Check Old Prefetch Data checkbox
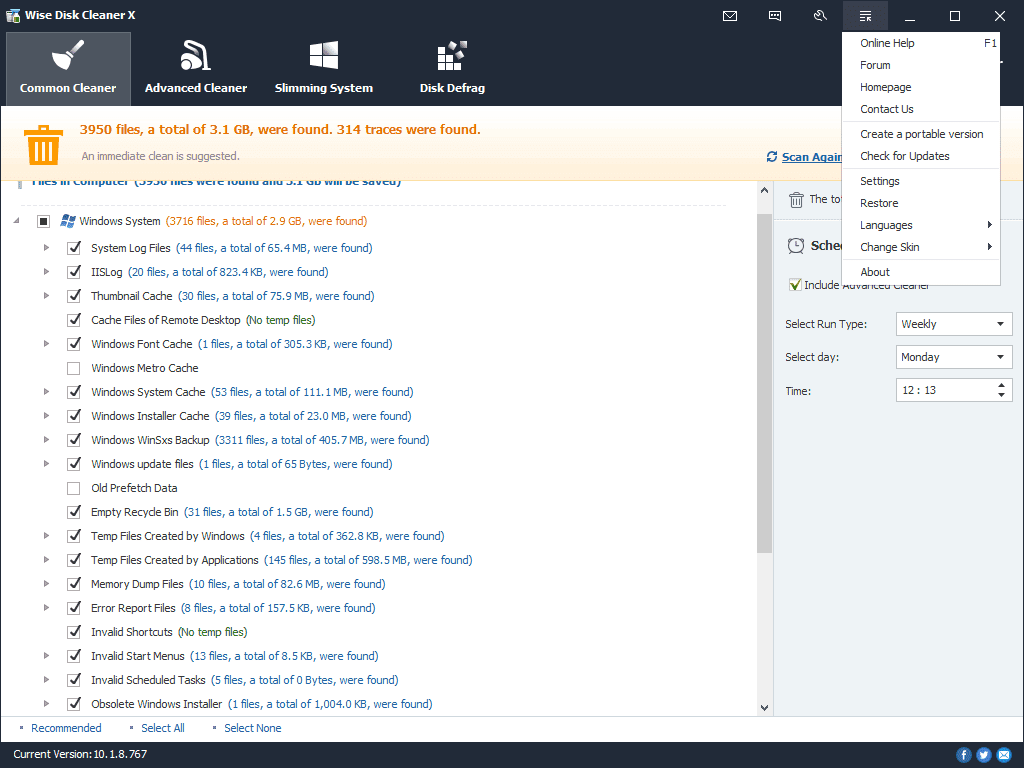1024x768 pixels. (74, 488)
